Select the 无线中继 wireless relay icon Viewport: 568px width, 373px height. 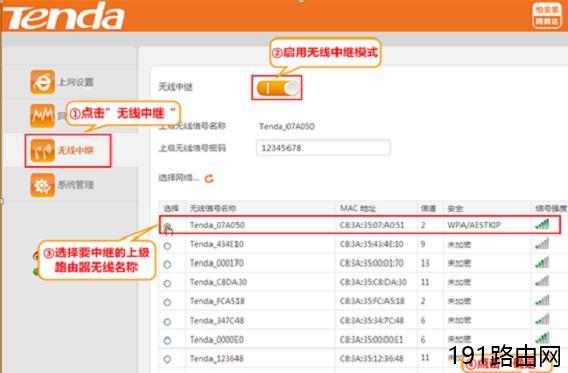42,150
